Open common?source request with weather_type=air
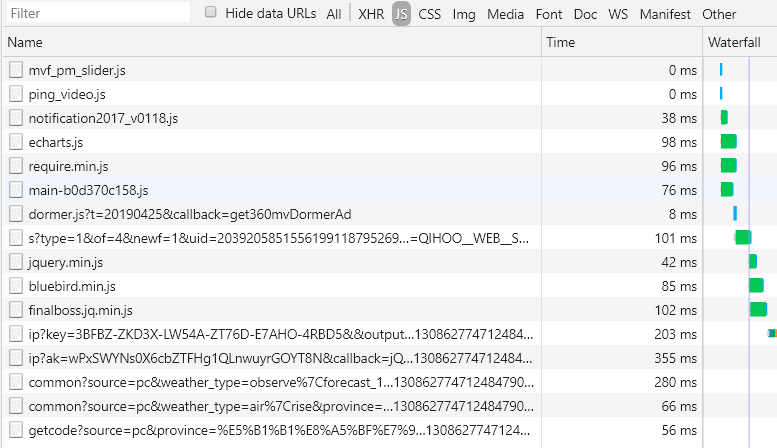This screenshot has height=448, width=777. tap(281, 406)
